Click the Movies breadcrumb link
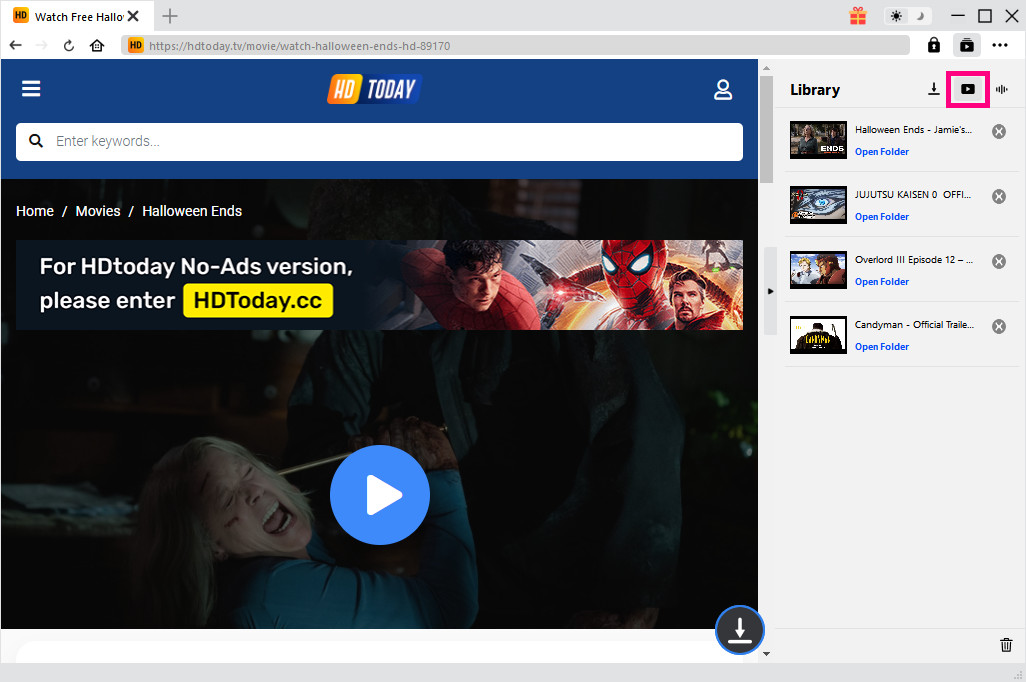 (x=98, y=211)
